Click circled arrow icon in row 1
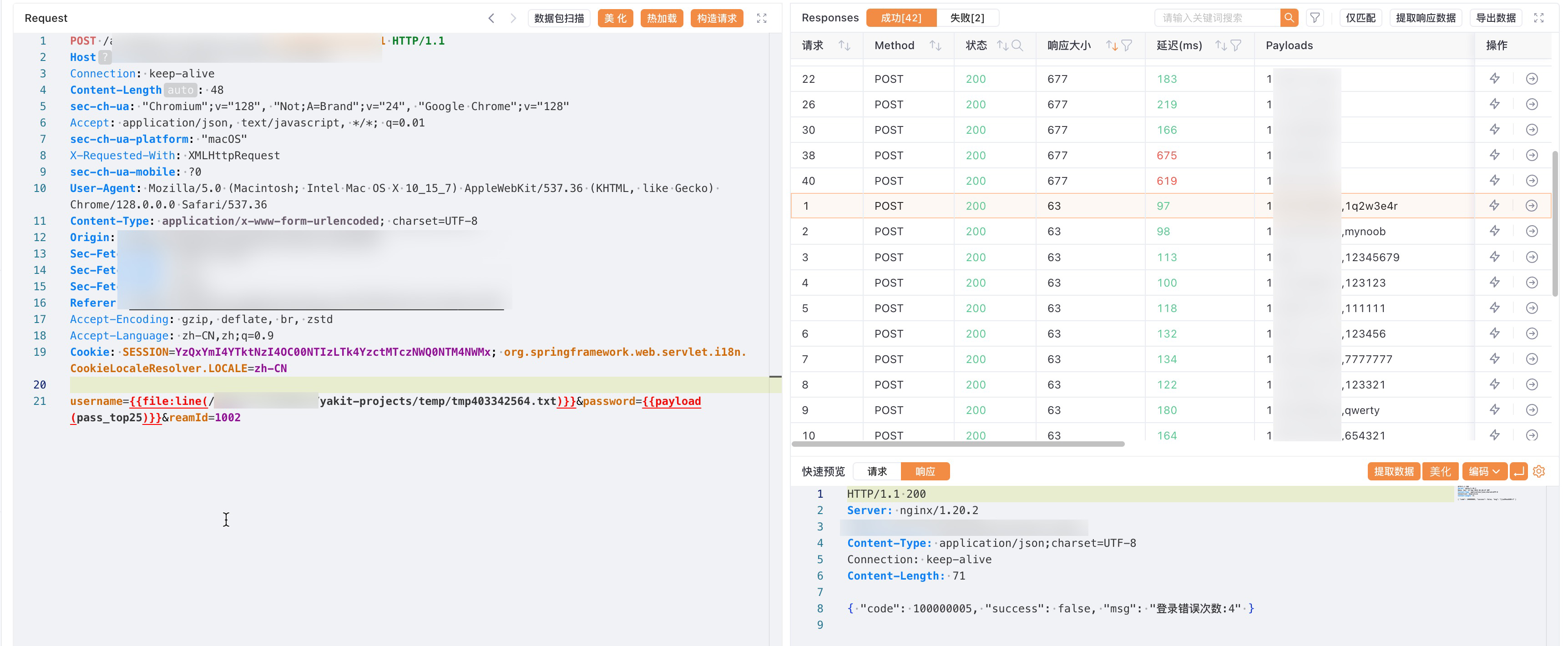Image resolution: width=1568 pixels, height=646 pixels. [1532, 206]
